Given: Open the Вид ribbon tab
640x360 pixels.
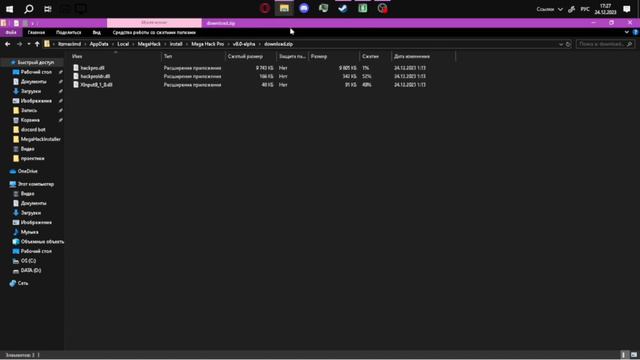Looking at the screenshot, I should (96, 32).
